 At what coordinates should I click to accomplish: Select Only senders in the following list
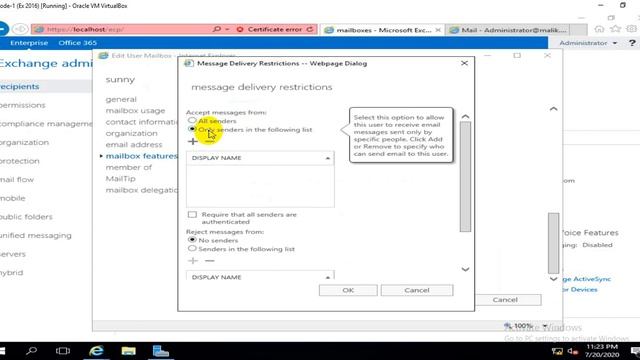coord(192,129)
